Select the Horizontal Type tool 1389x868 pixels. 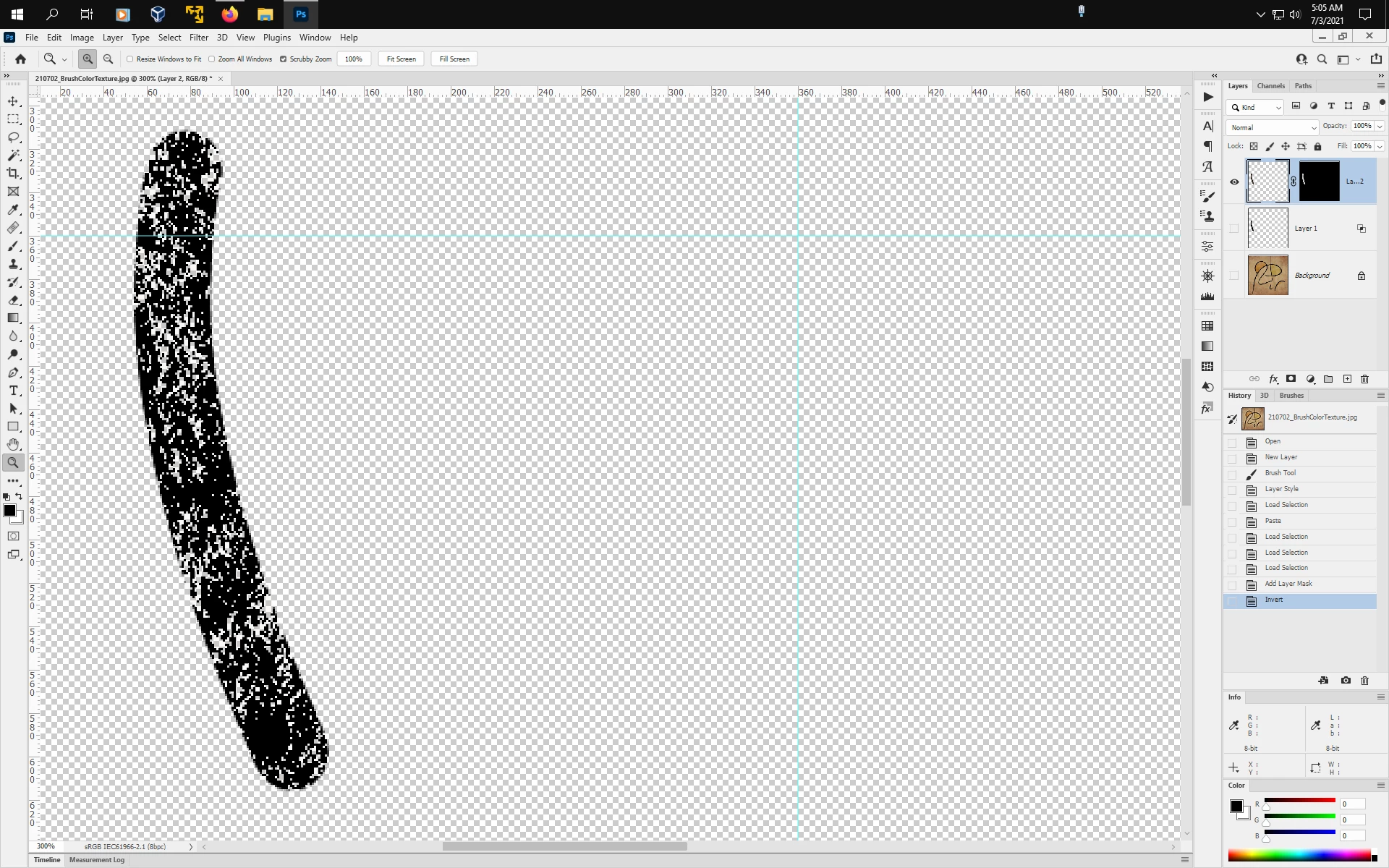13,391
